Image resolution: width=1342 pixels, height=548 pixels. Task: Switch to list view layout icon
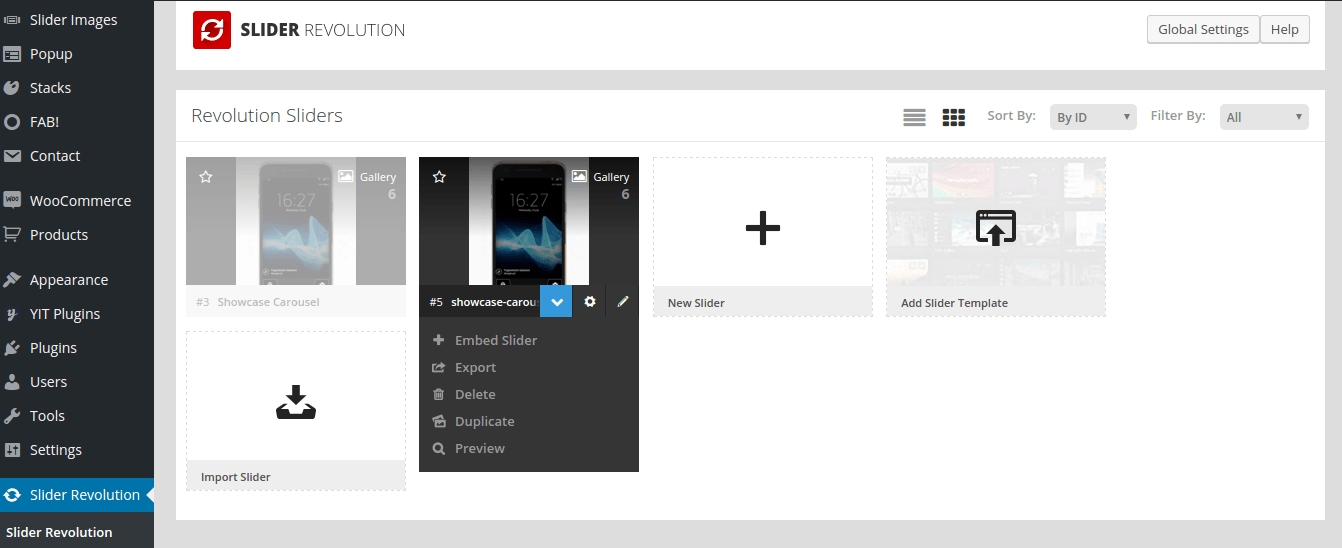(914, 118)
